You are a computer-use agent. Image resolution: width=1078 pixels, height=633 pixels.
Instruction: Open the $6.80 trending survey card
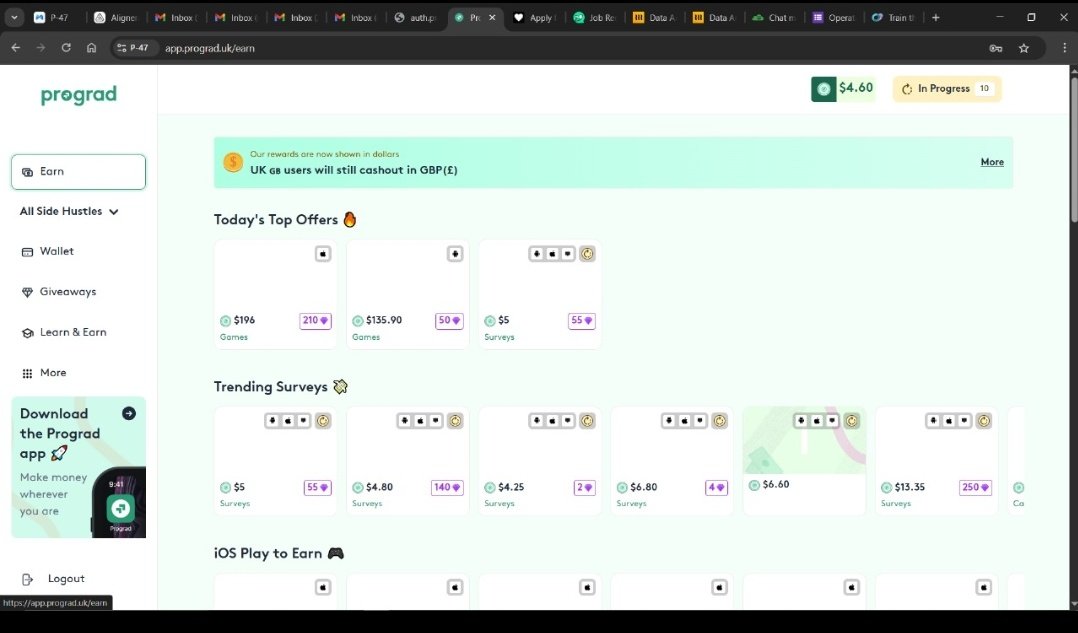coord(672,460)
